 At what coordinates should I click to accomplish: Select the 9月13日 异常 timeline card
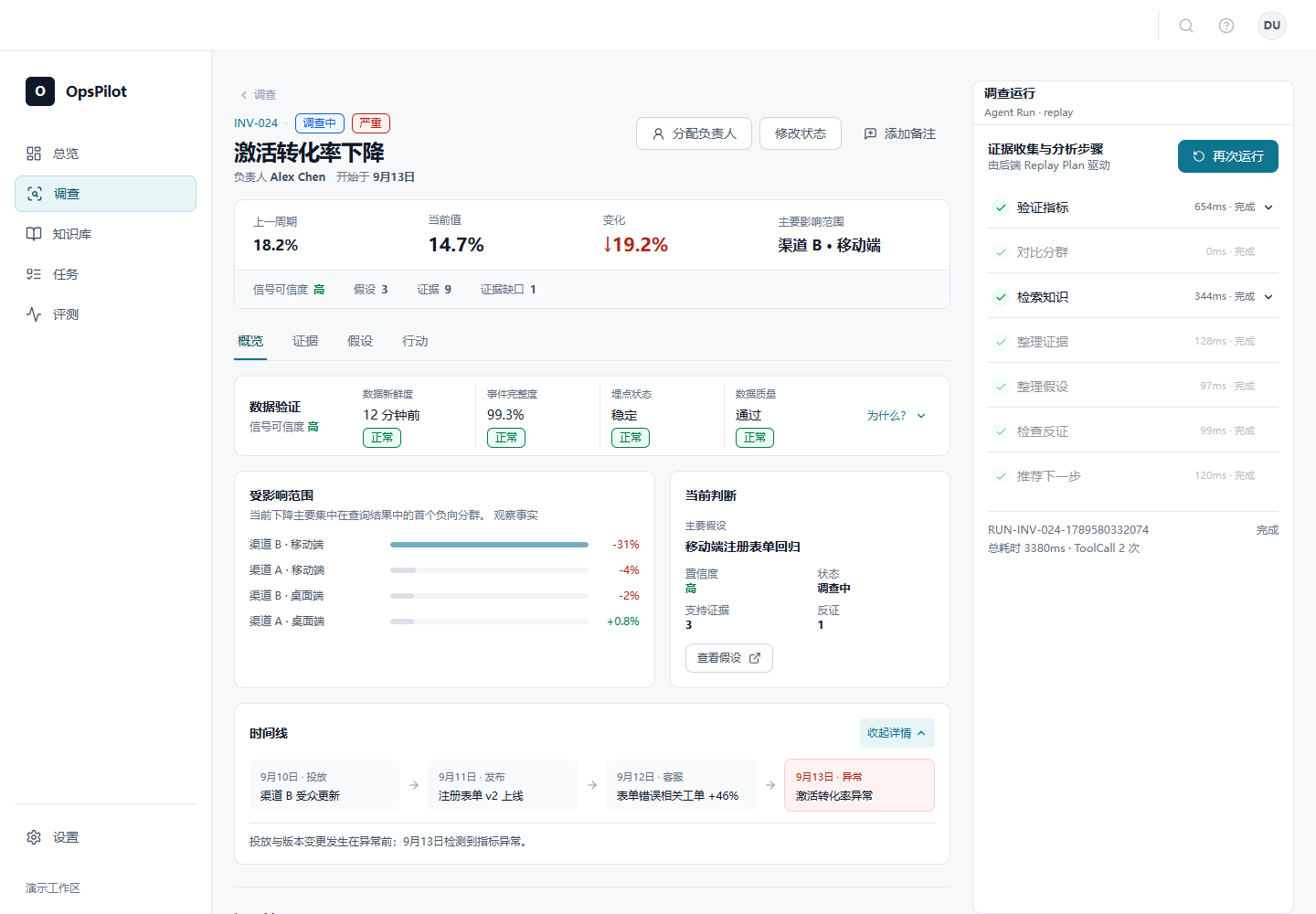[x=859, y=785]
